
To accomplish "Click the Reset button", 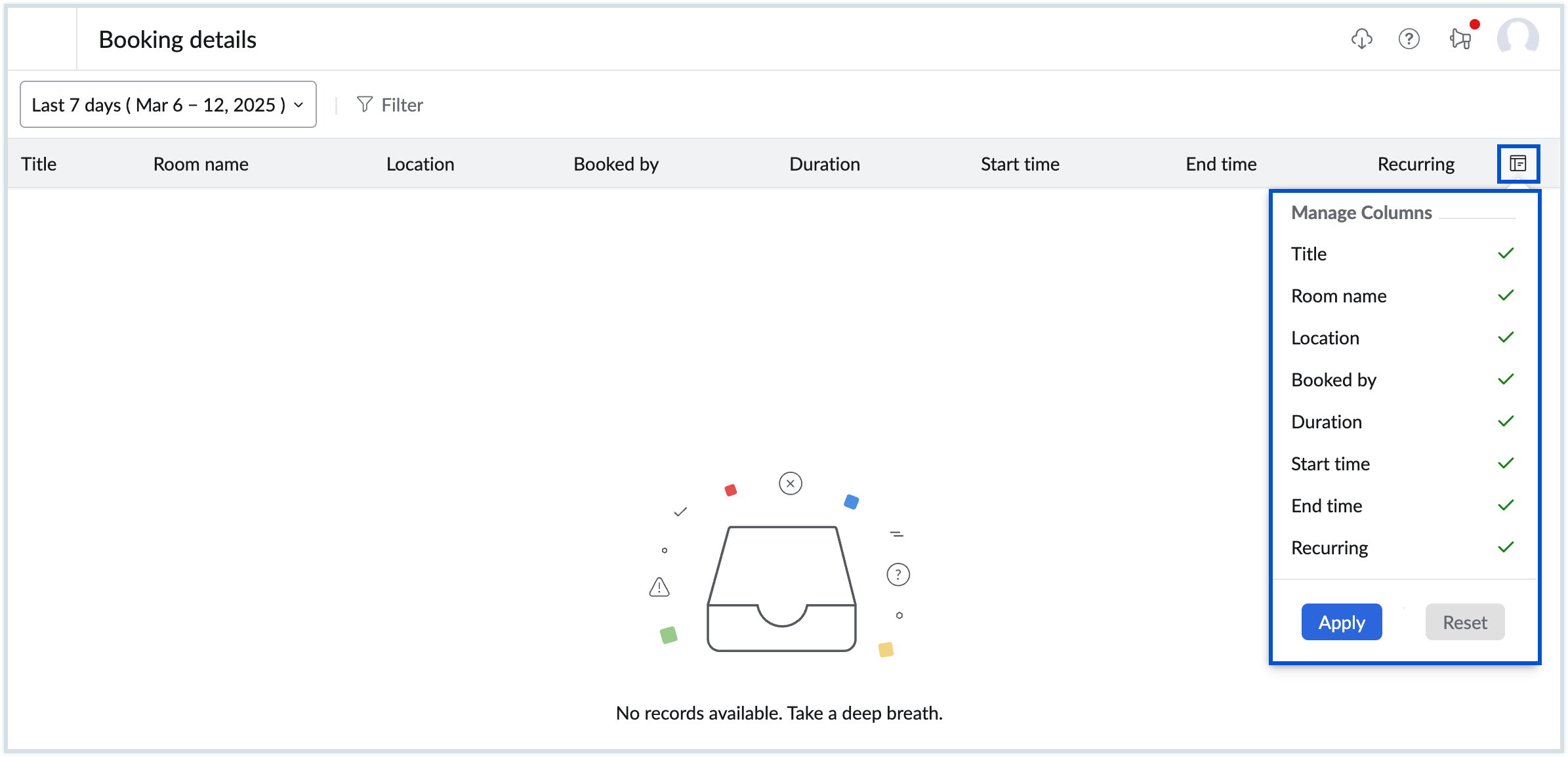I will click(1464, 622).
